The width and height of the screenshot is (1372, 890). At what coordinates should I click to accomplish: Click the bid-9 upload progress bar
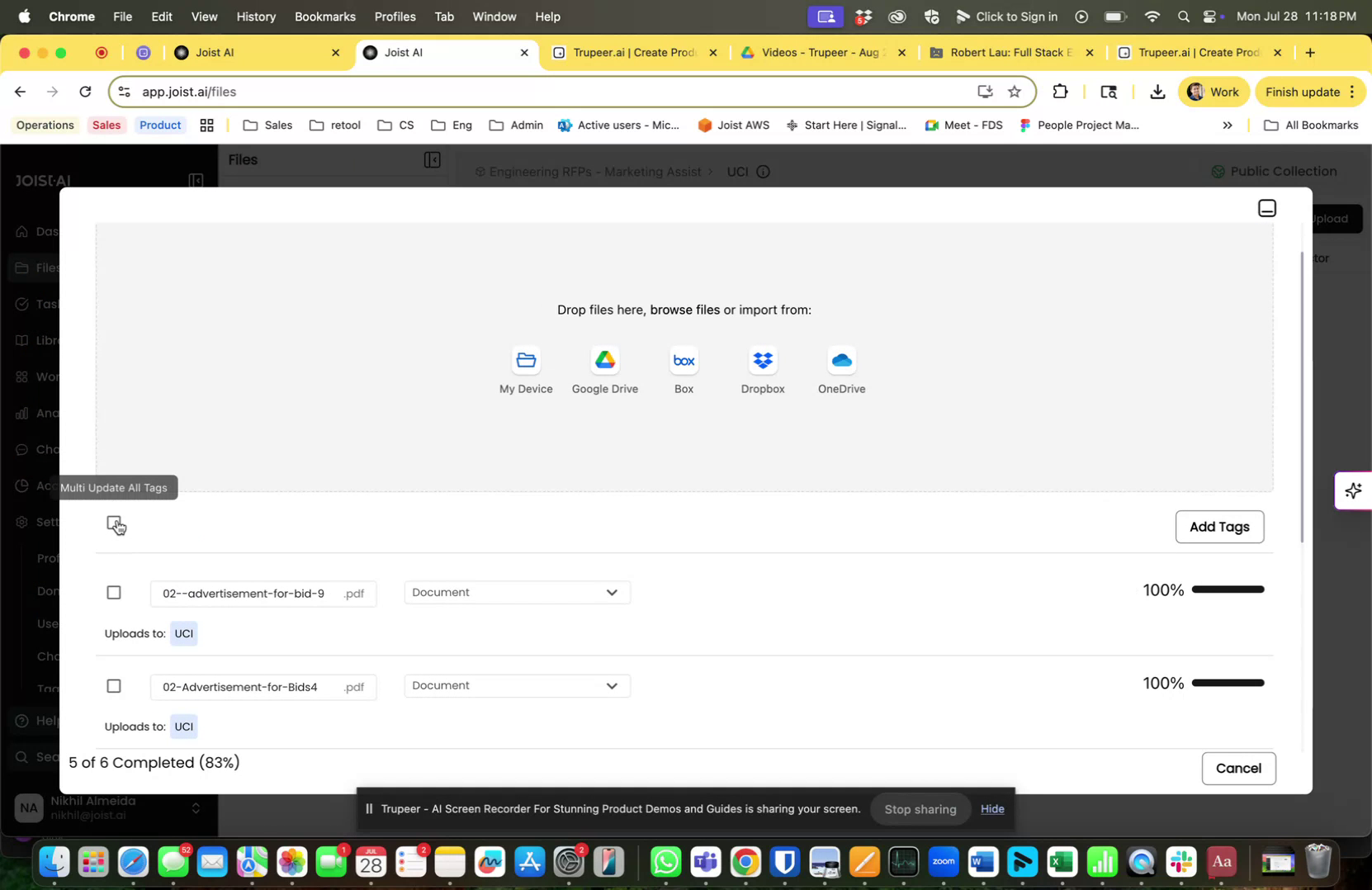click(1228, 589)
